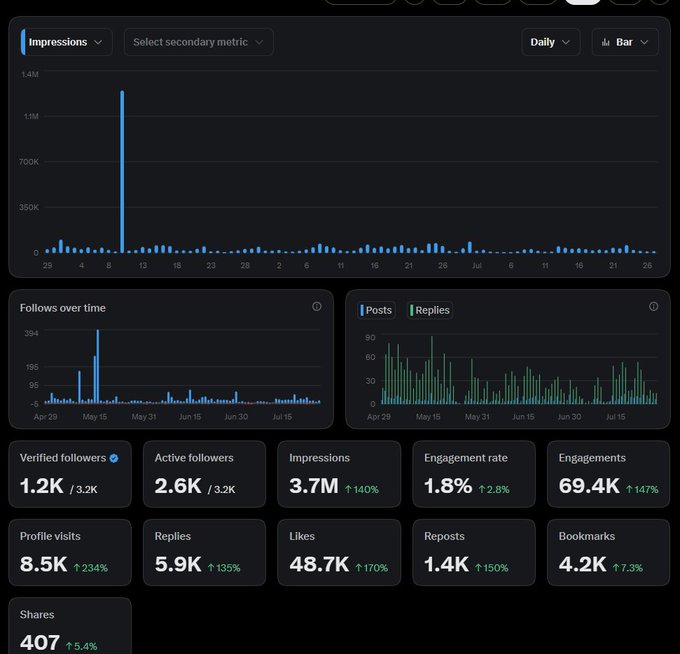The image size is (680, 654).
Task: Open the Bookmarks 4.2K stat card
Action: [x=608, y=553]
